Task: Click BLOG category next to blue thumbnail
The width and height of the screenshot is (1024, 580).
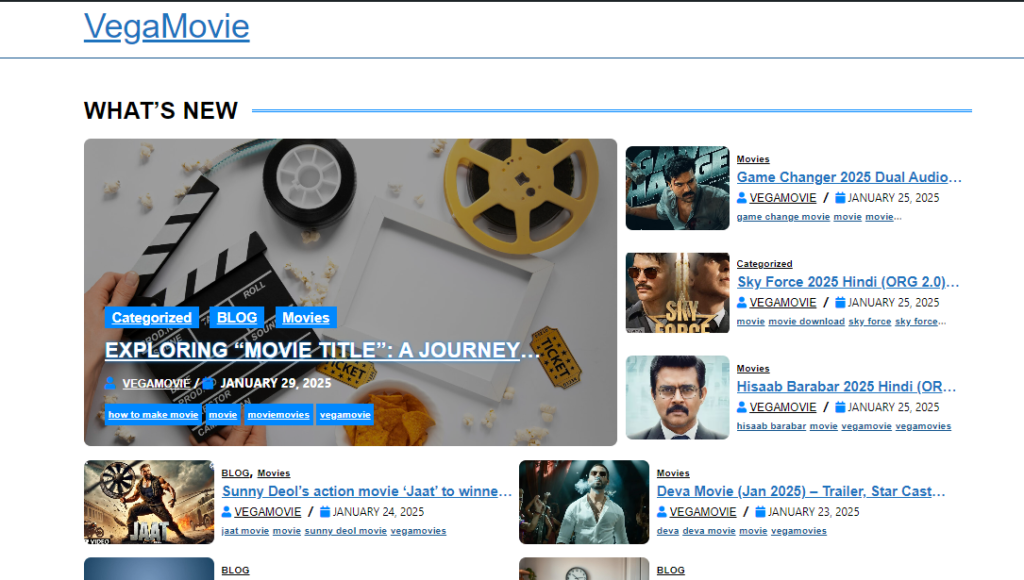Action: 235,570
